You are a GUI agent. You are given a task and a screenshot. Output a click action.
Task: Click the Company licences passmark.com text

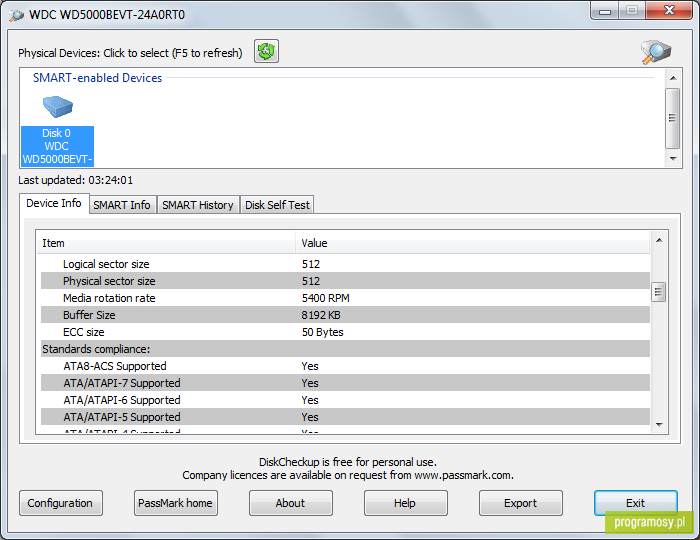[x=348, y=475]
